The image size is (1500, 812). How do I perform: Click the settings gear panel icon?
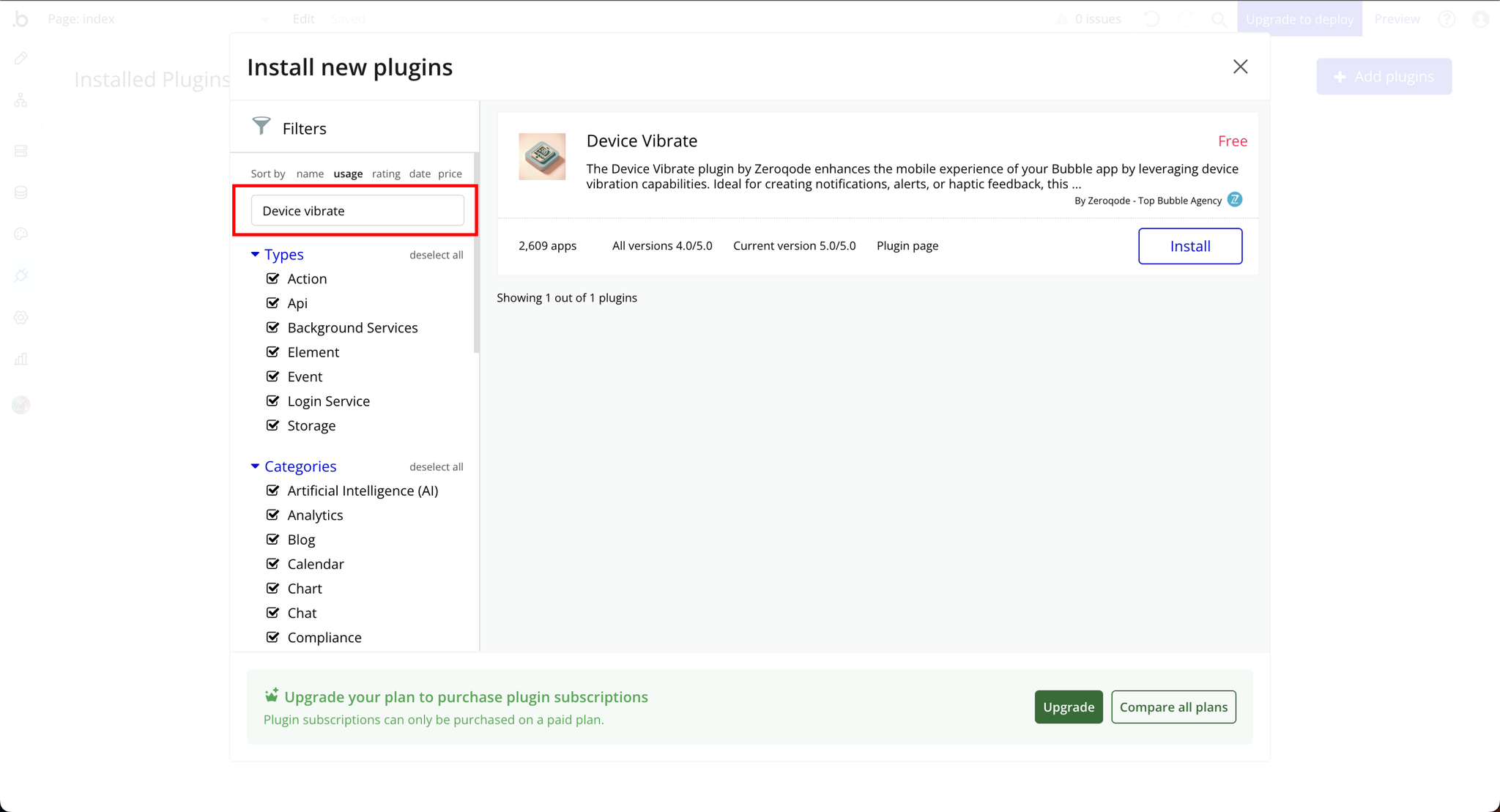coord(21,317)
